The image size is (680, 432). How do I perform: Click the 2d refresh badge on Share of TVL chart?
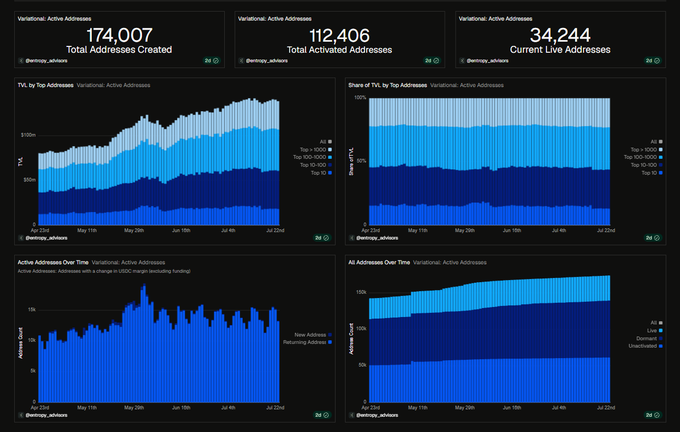point(653,238)
